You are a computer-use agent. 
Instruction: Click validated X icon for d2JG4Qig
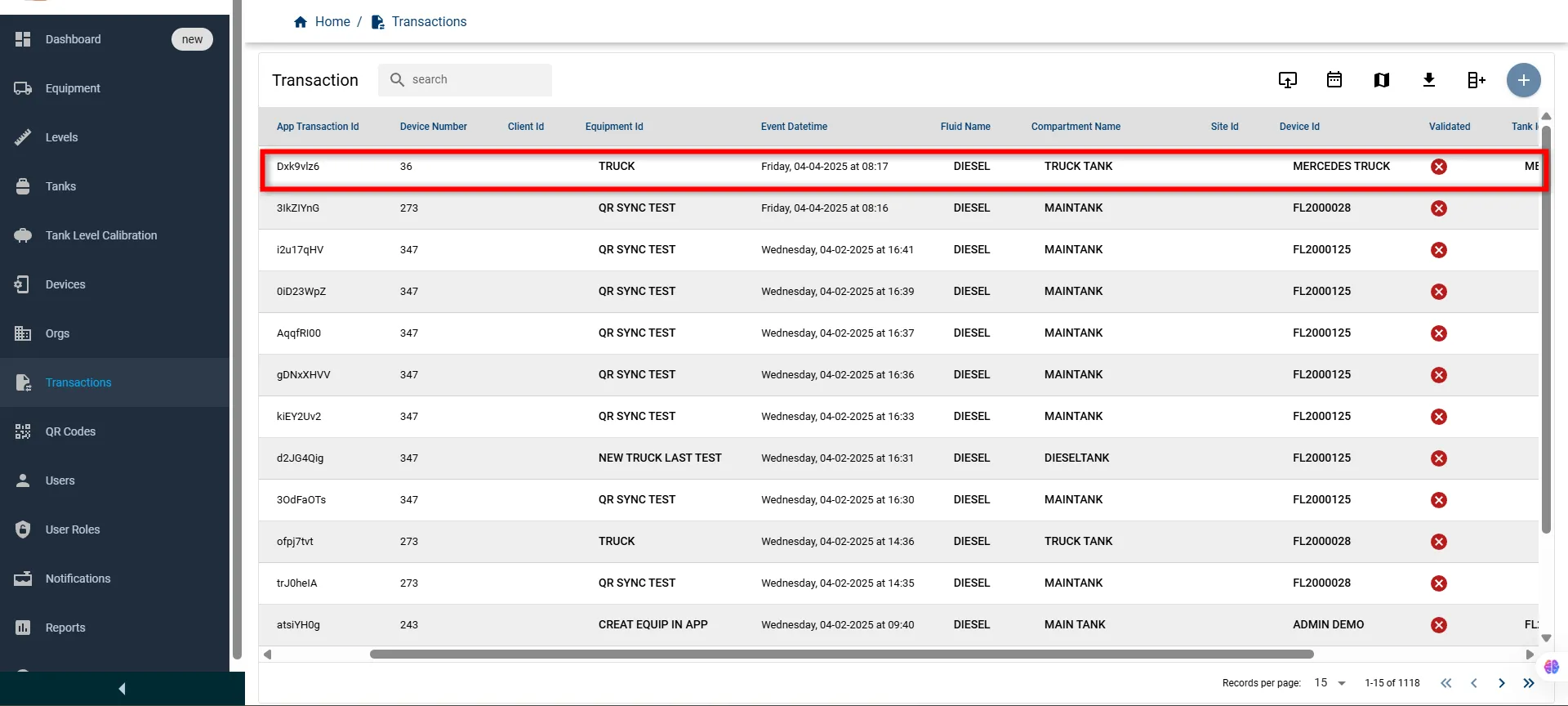click(1439, 458)
